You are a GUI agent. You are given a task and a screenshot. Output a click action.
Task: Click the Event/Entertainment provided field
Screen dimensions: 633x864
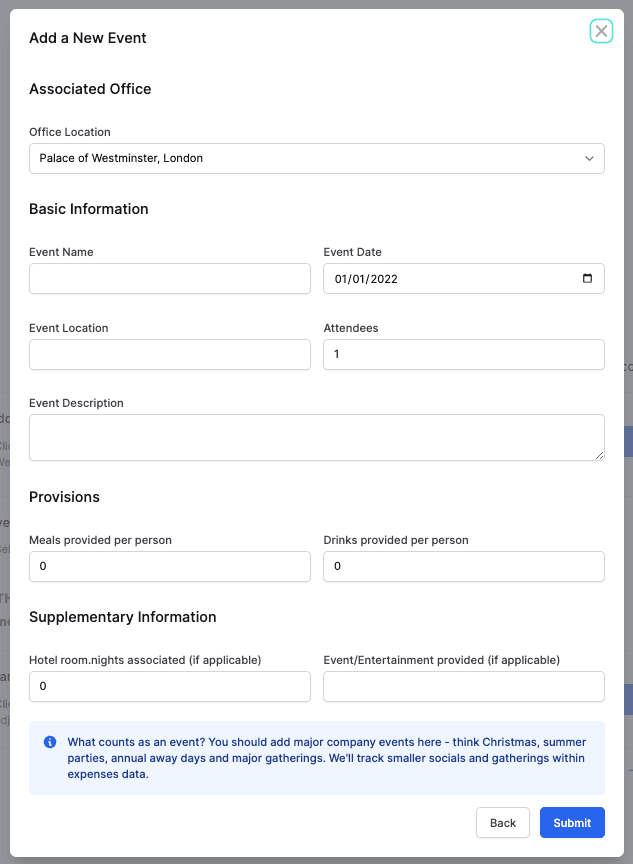tap(464, 686)
